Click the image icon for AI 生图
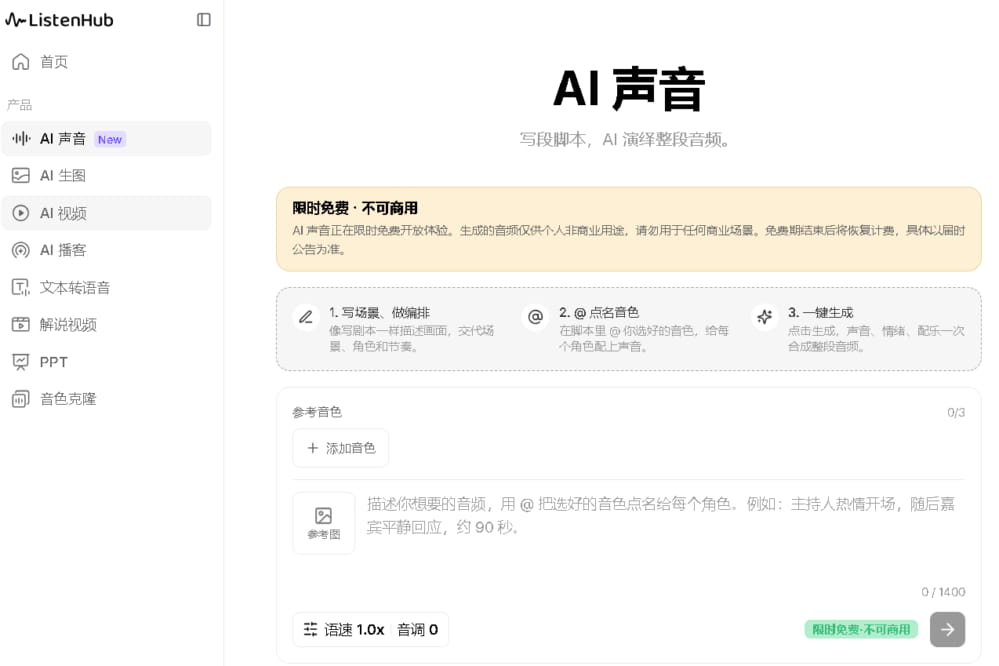Viewport: 999px width, 666px height. click(21, 175)
